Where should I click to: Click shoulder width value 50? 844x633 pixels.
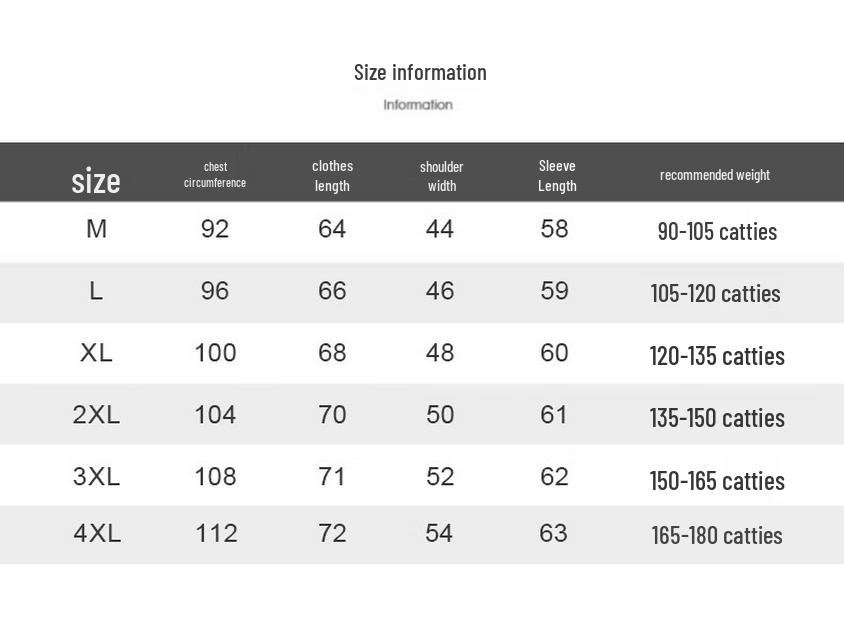[440, 415]
